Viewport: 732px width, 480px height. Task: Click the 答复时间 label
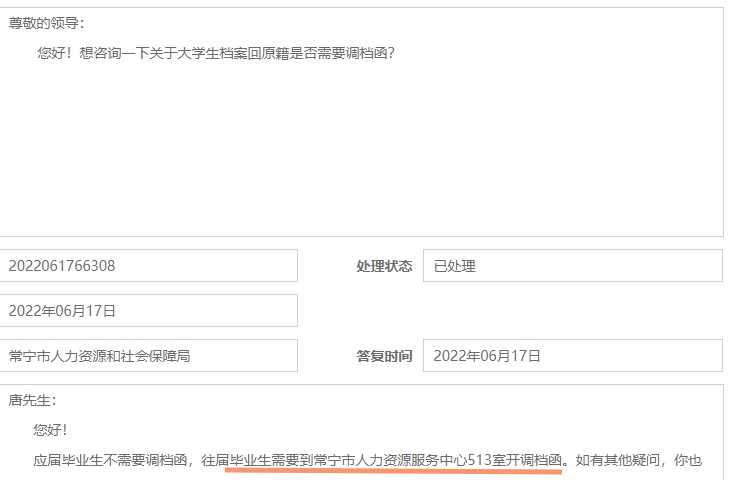384,356
